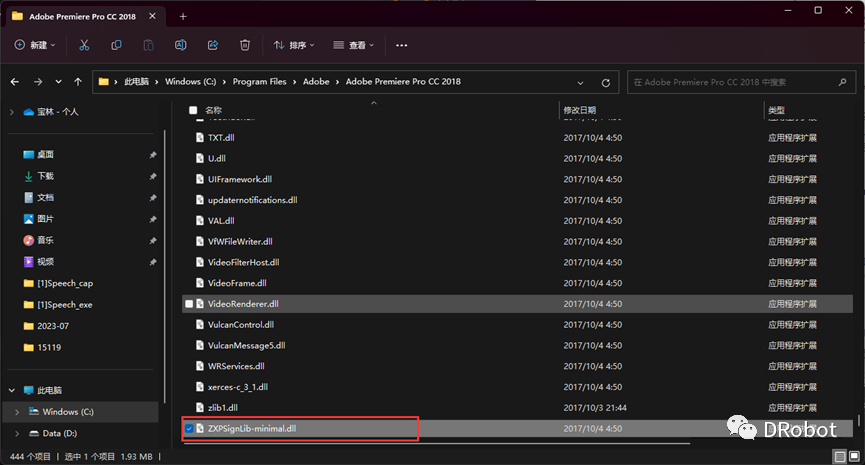The width and height of the screenshot is (865, 465).
Task: Go back with the left arrow
Action: tap(15, 82)
